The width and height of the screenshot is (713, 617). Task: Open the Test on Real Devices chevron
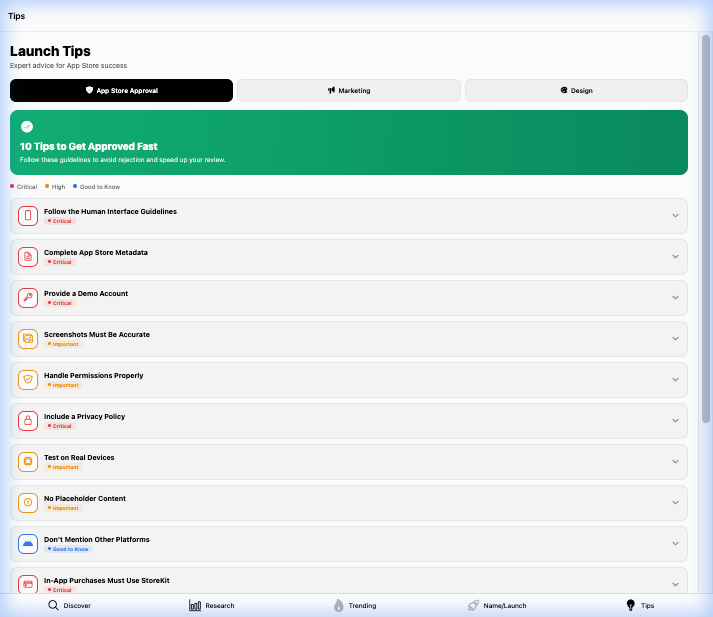pos(675,462)
